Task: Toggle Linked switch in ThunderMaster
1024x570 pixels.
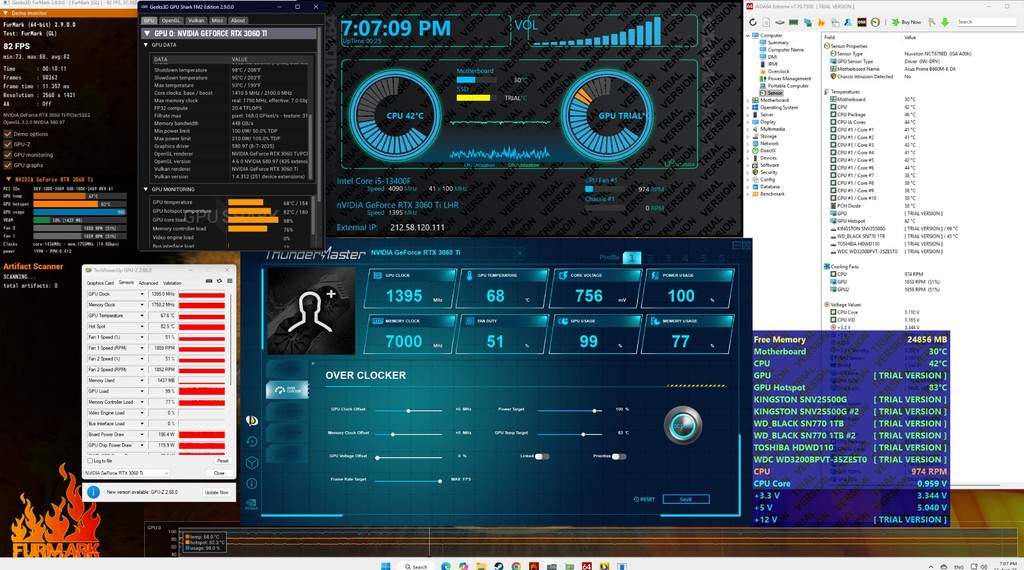Action: click(542, 456)
